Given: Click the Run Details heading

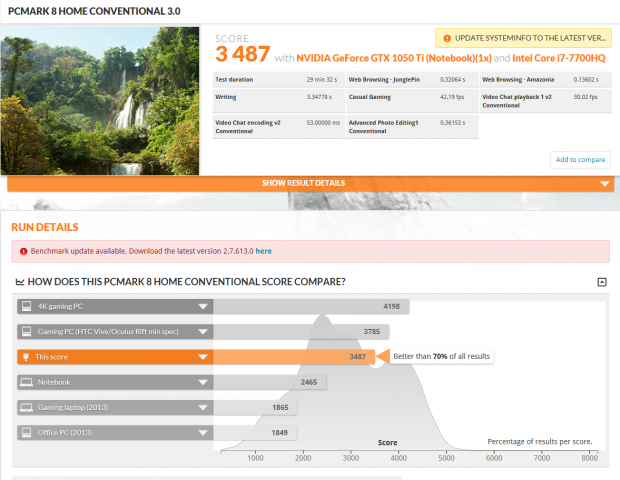Looking at the screenshot, I should 45,227.
